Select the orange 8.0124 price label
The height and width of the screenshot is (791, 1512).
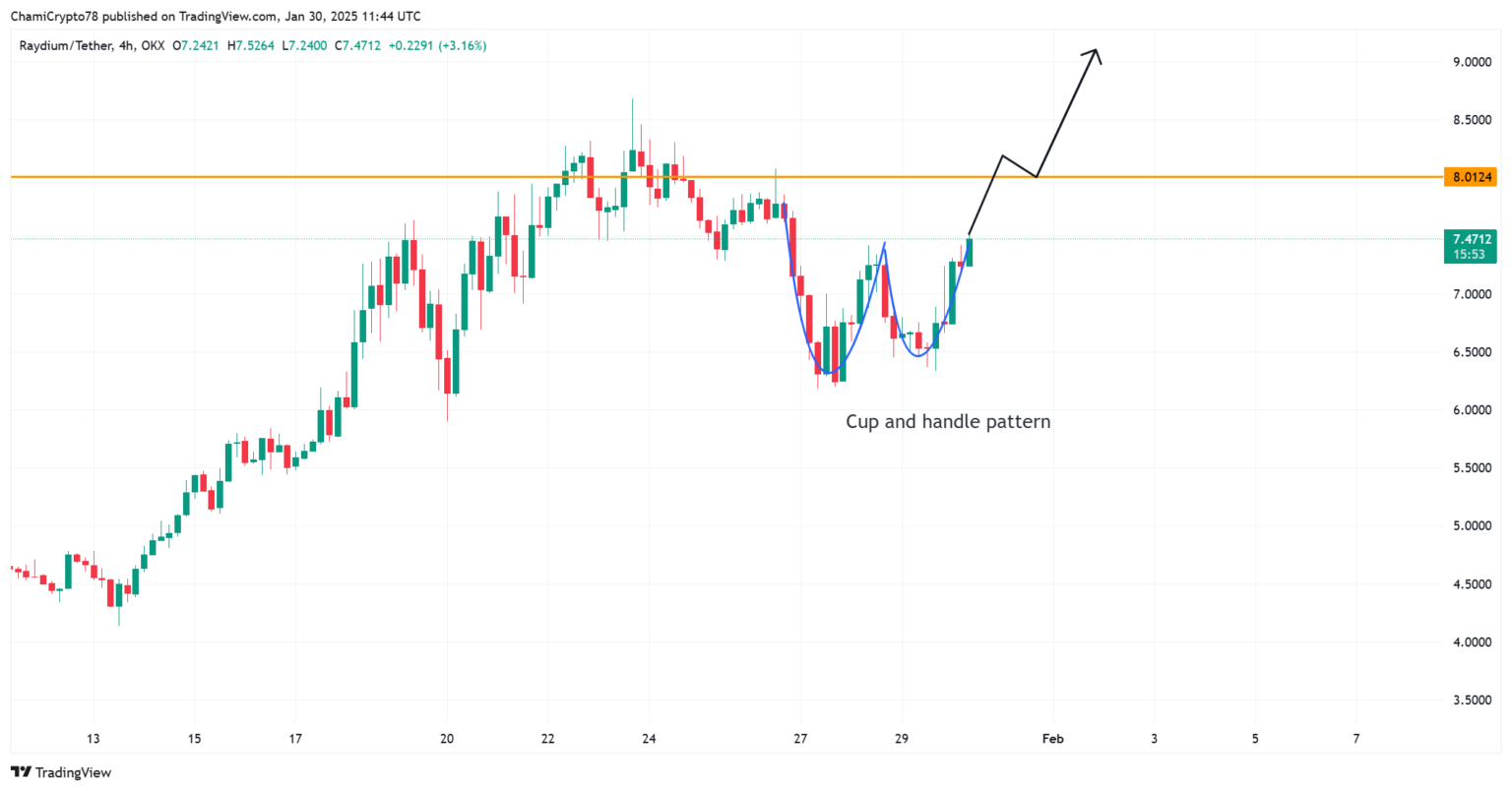[1470, 177]
